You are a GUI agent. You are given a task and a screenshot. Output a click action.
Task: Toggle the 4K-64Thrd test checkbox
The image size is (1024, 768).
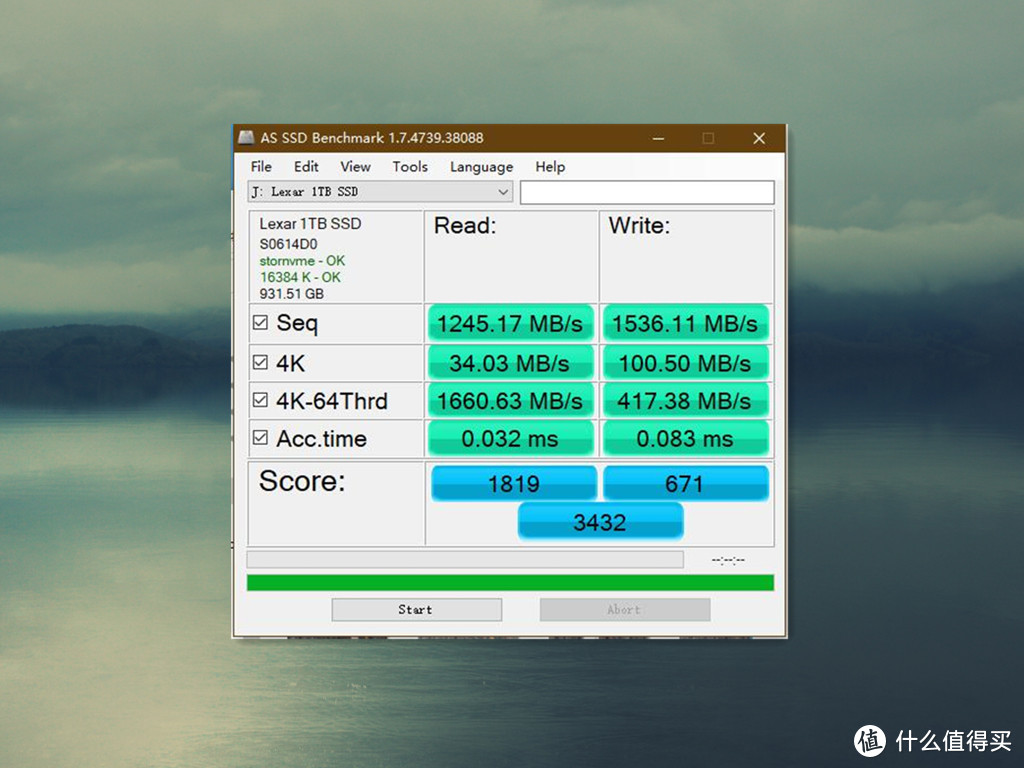[260, 400]
